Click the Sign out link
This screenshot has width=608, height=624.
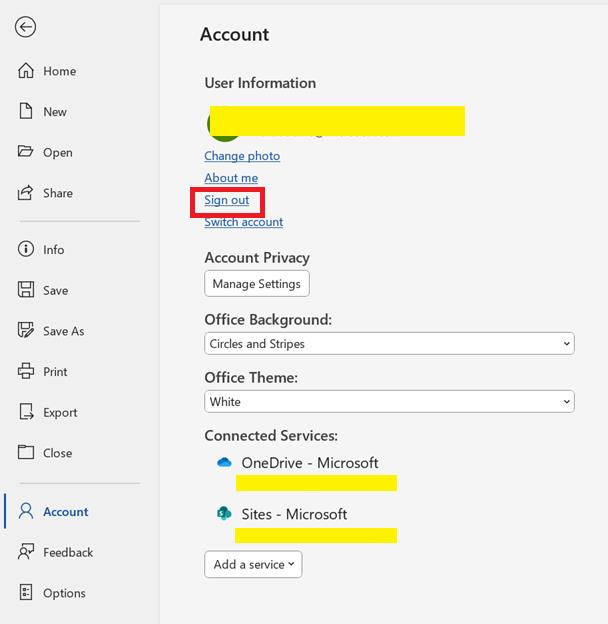[x=227, y=200]
